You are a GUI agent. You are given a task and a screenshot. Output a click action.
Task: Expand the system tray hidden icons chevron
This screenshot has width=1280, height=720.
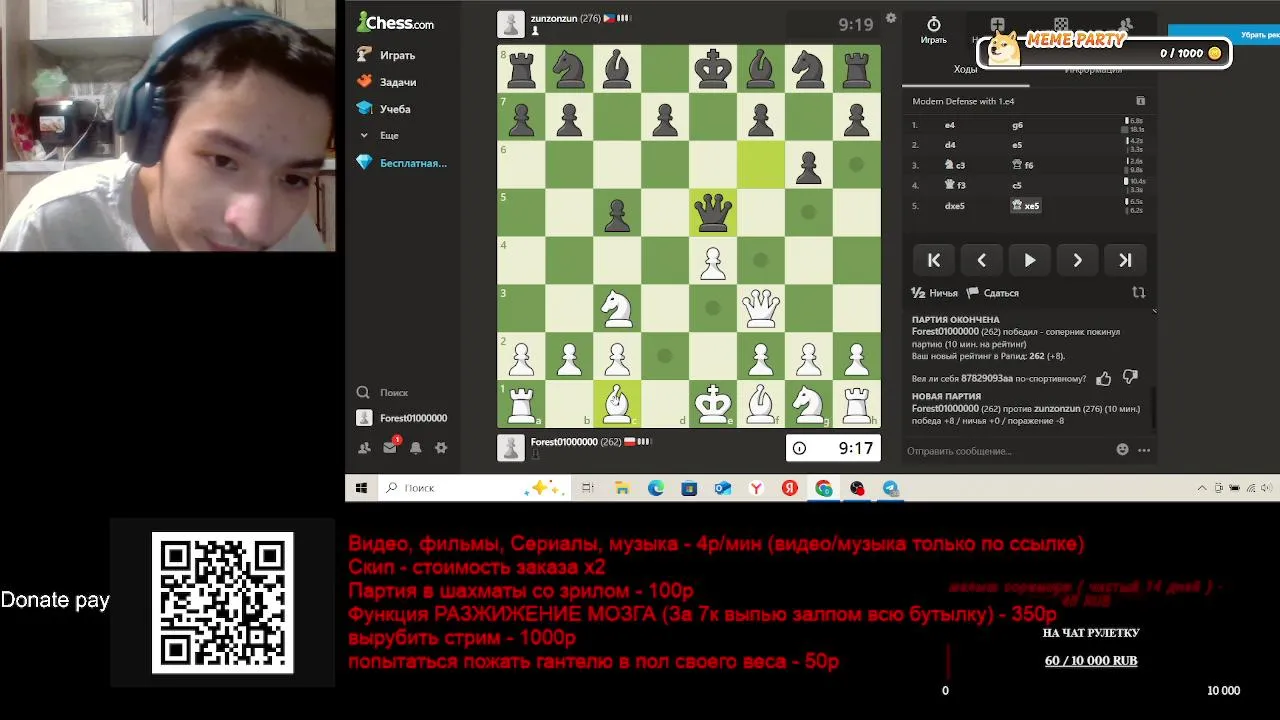click(1202, 488)
